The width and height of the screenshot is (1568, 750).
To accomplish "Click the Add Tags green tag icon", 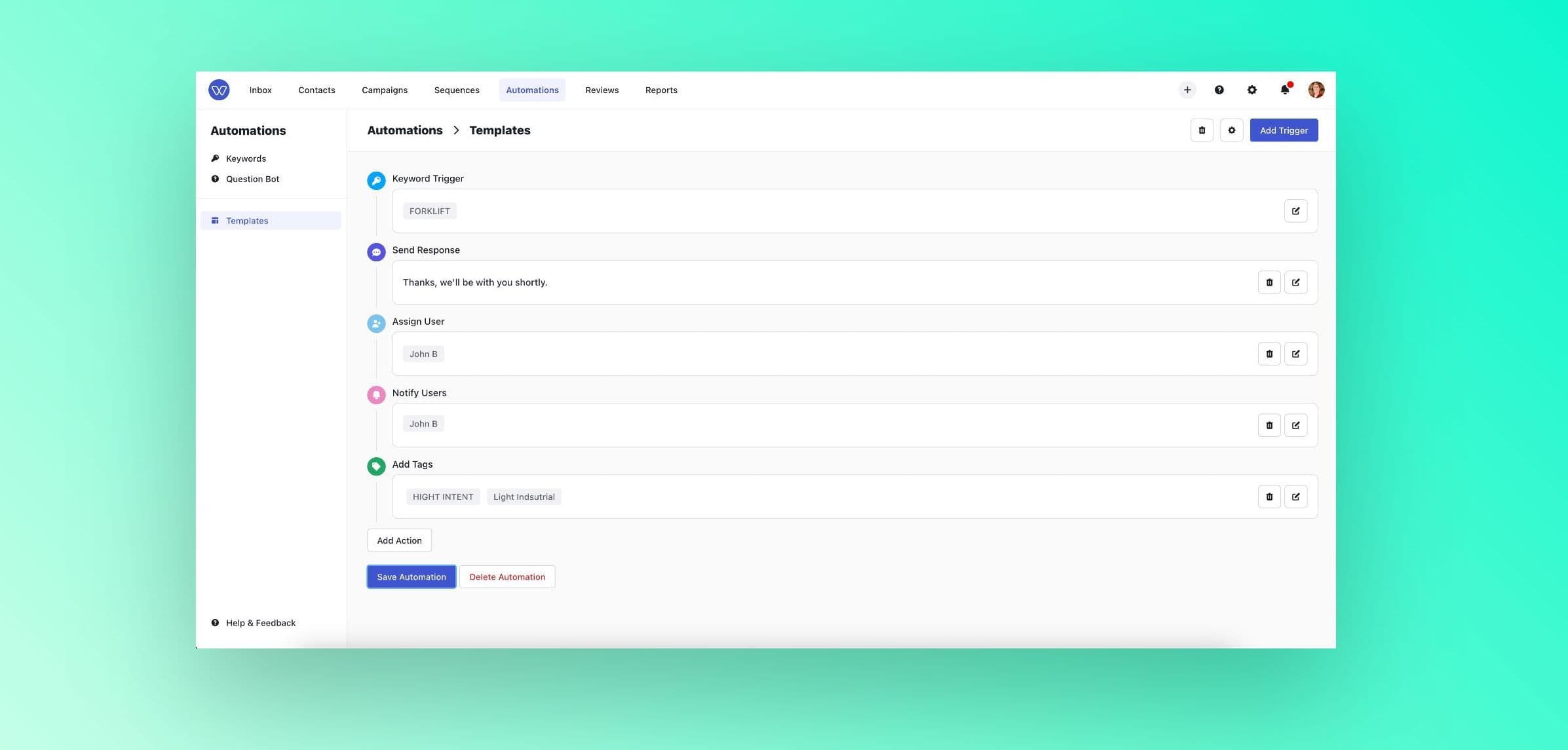I will [x=376, y=466].
